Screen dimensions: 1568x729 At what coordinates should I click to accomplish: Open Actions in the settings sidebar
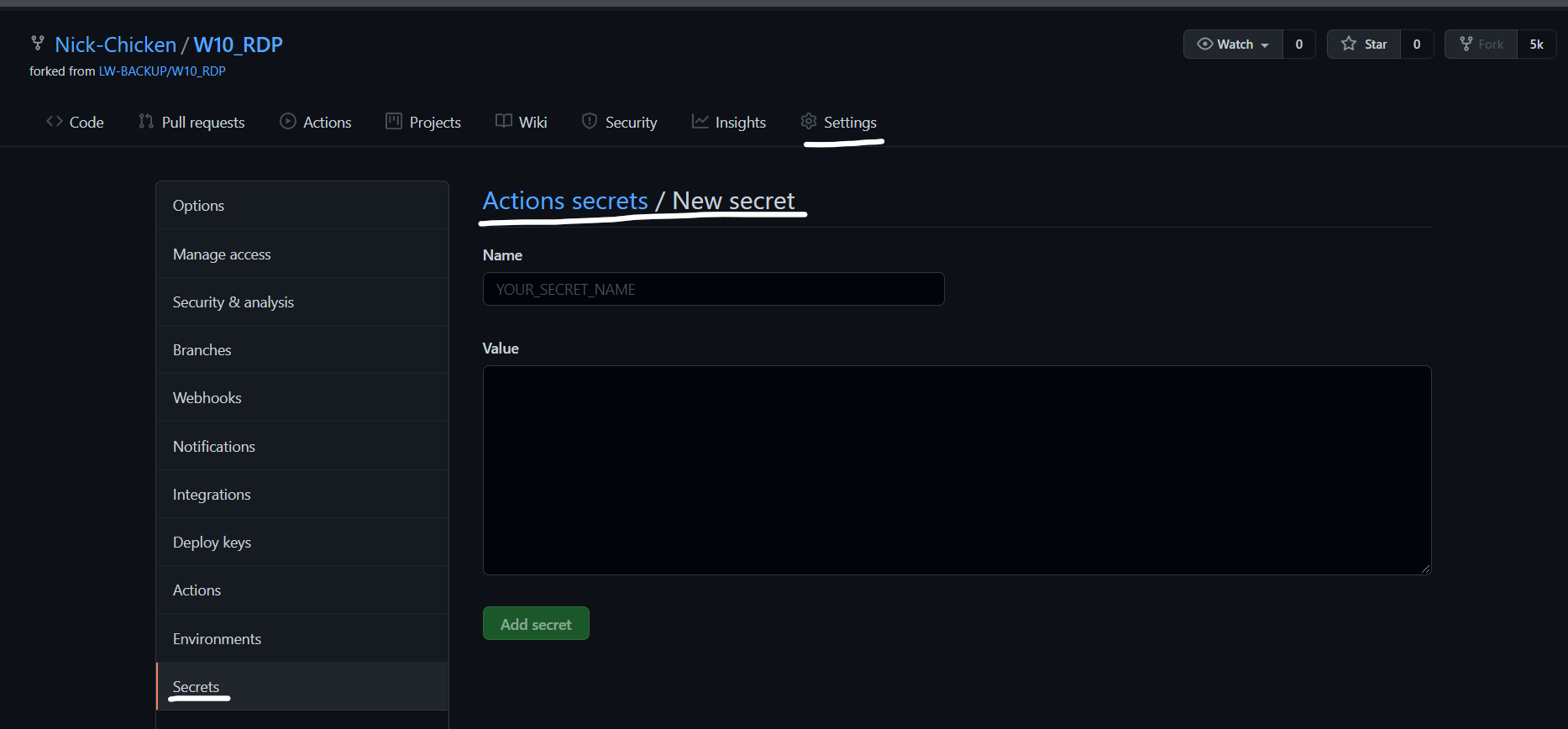(302, 590)
